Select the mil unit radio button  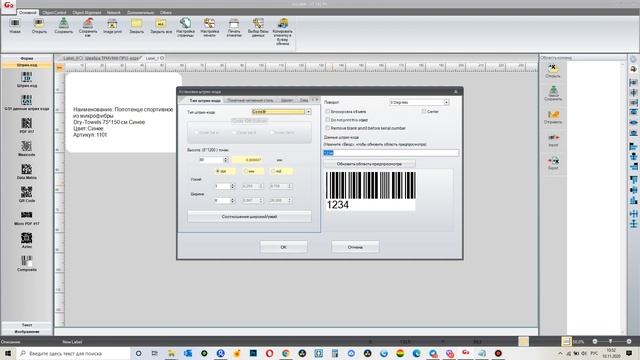click(x=273, y=171)
